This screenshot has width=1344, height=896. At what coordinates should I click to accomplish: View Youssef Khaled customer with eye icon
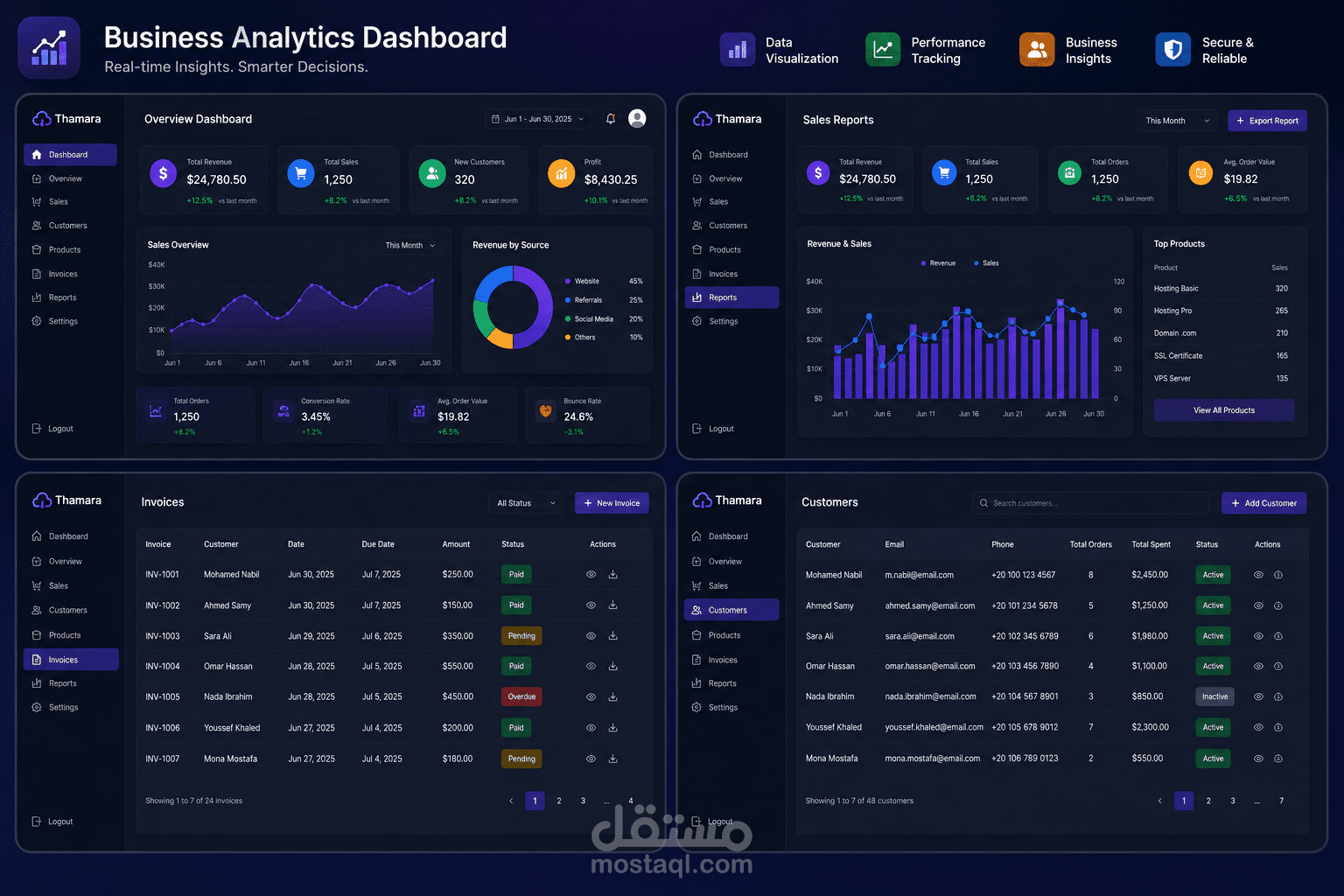pos(1258,728)
